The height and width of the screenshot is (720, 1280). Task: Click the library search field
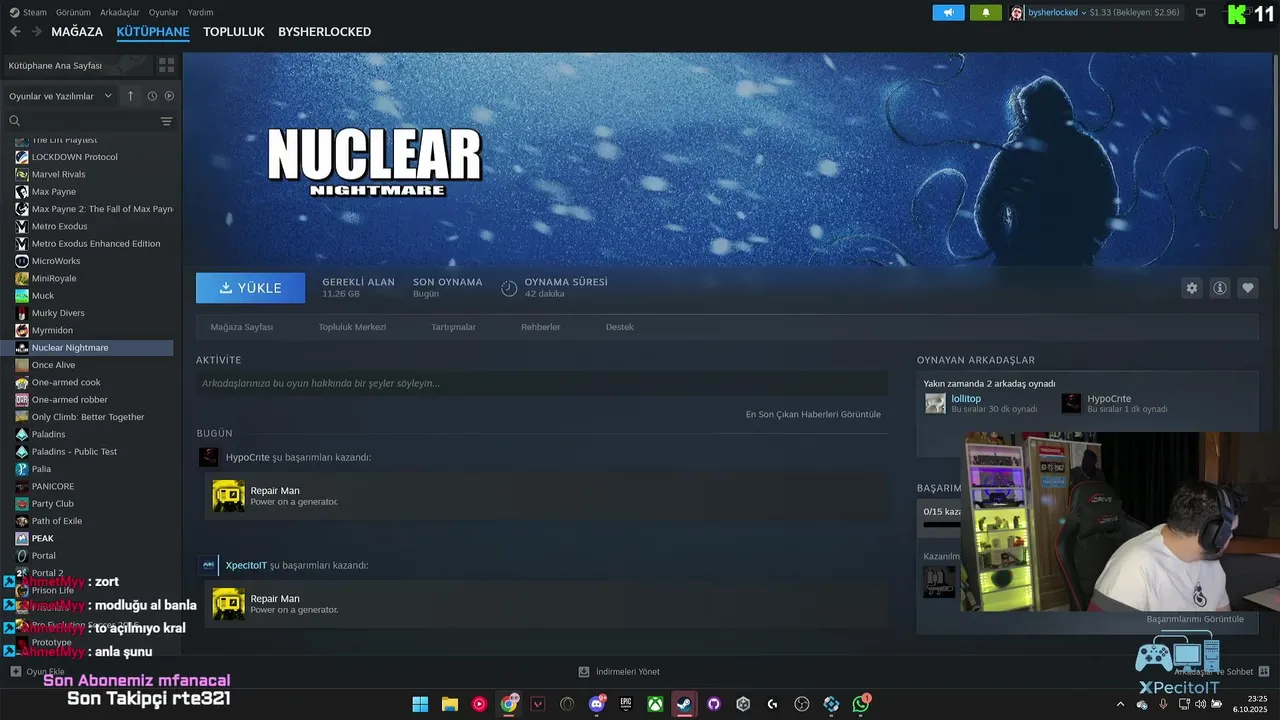(90, 121)
